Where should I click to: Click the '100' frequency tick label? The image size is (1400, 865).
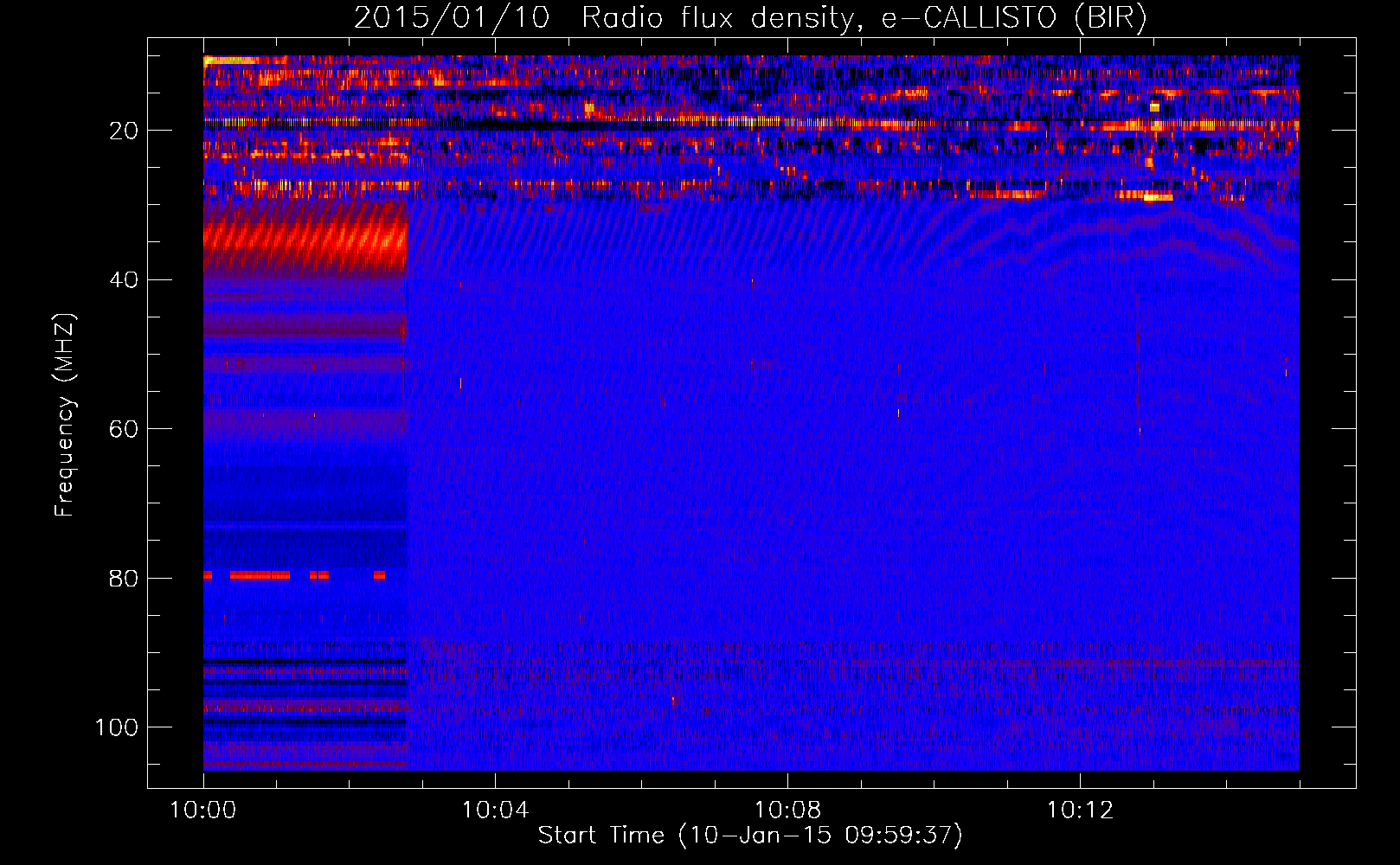(117, 727)
